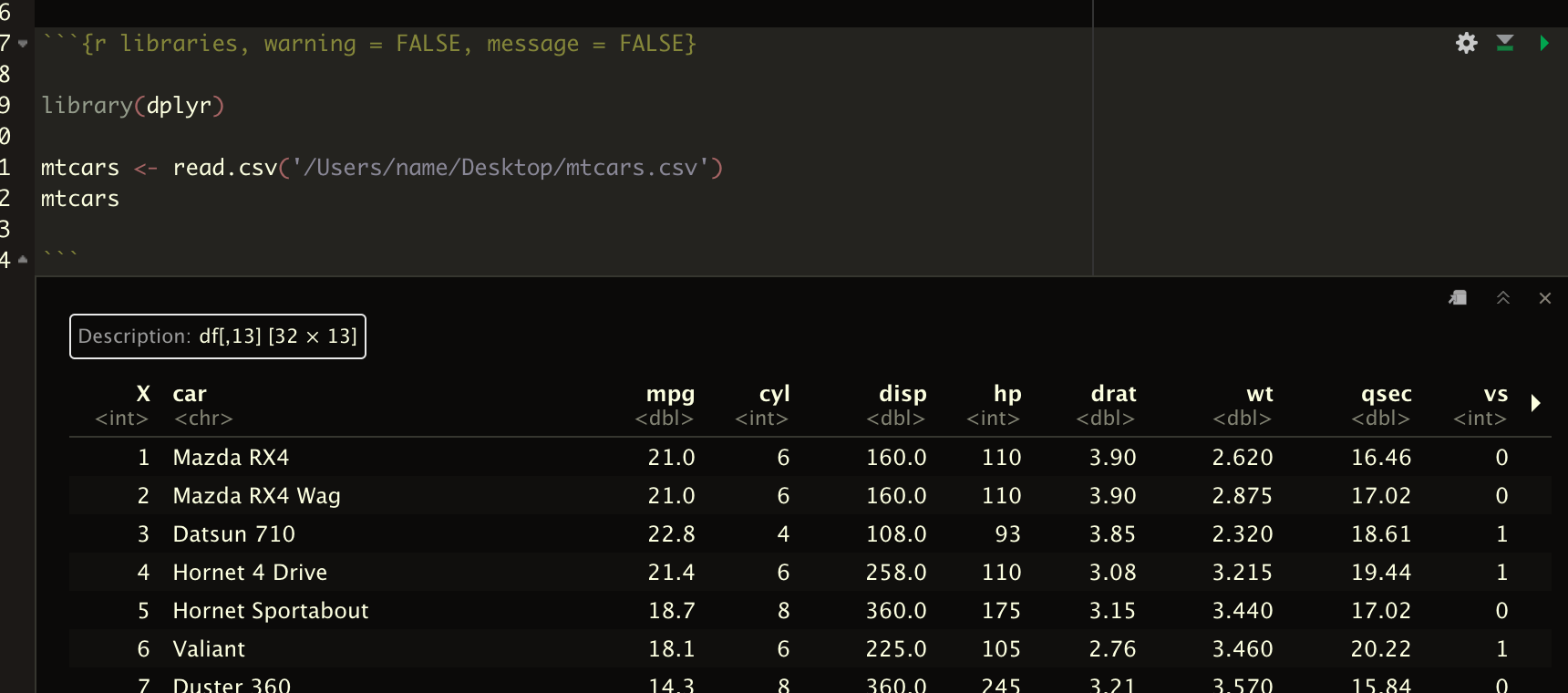Run all chunks above icon
The height and width of the screenshot is (693, 1568).
[1505, 43]
